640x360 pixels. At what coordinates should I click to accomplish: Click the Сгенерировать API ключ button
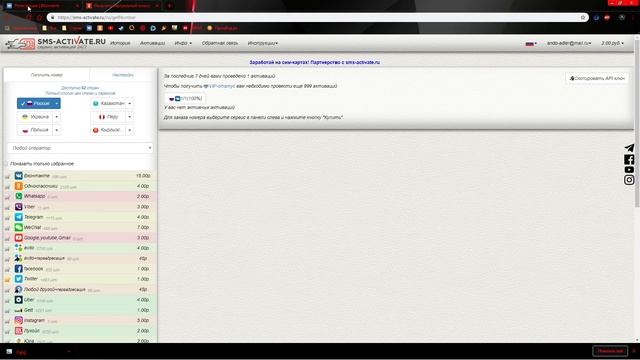597,78
